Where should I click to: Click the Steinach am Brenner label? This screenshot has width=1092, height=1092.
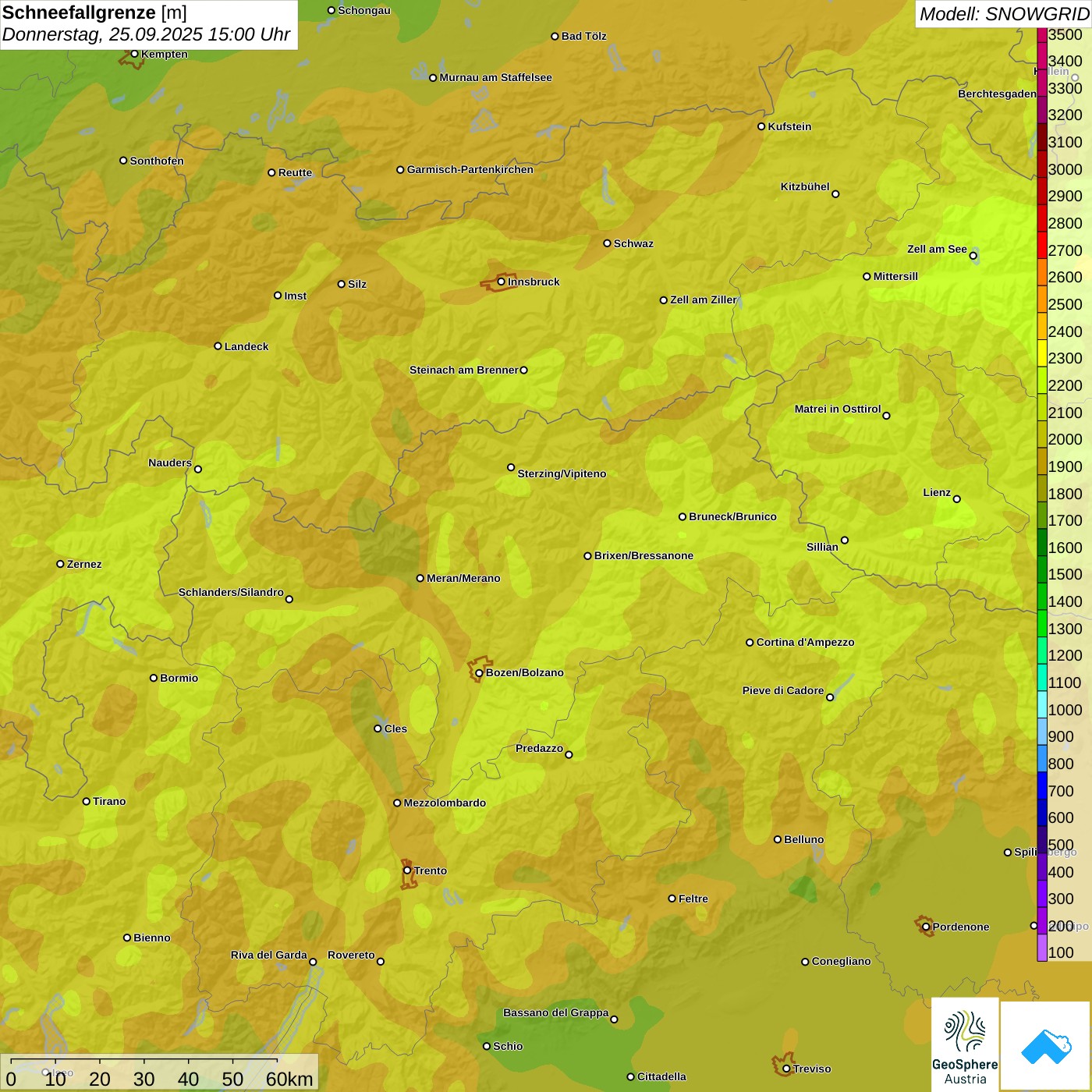click(x=464, y=370)
